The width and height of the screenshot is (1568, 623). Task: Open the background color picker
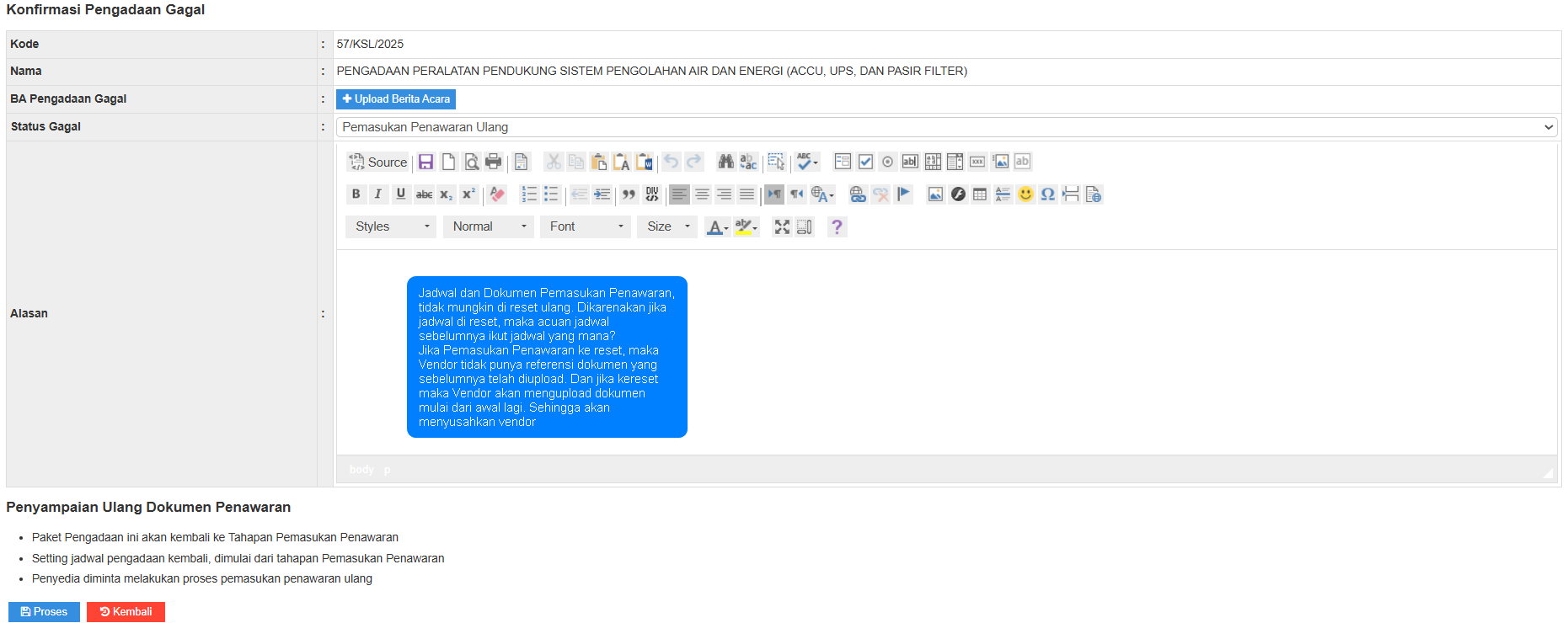[747, 226]
